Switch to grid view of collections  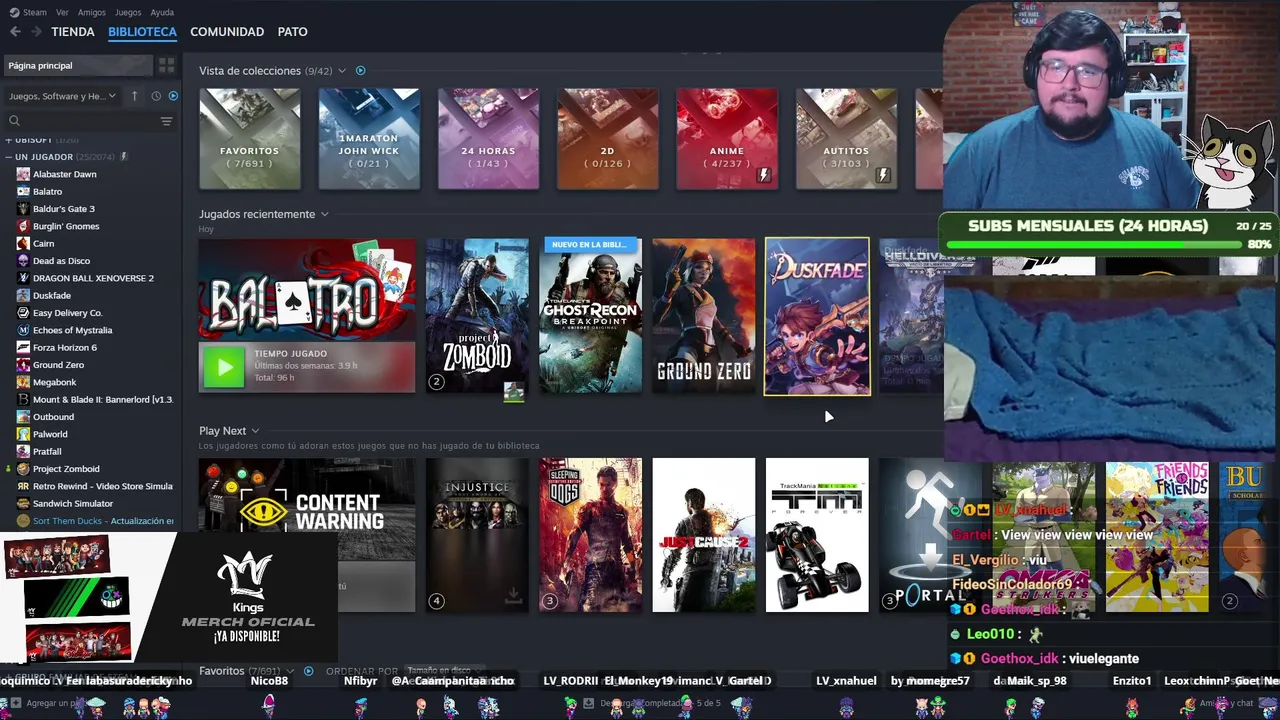tap(166, 65)
